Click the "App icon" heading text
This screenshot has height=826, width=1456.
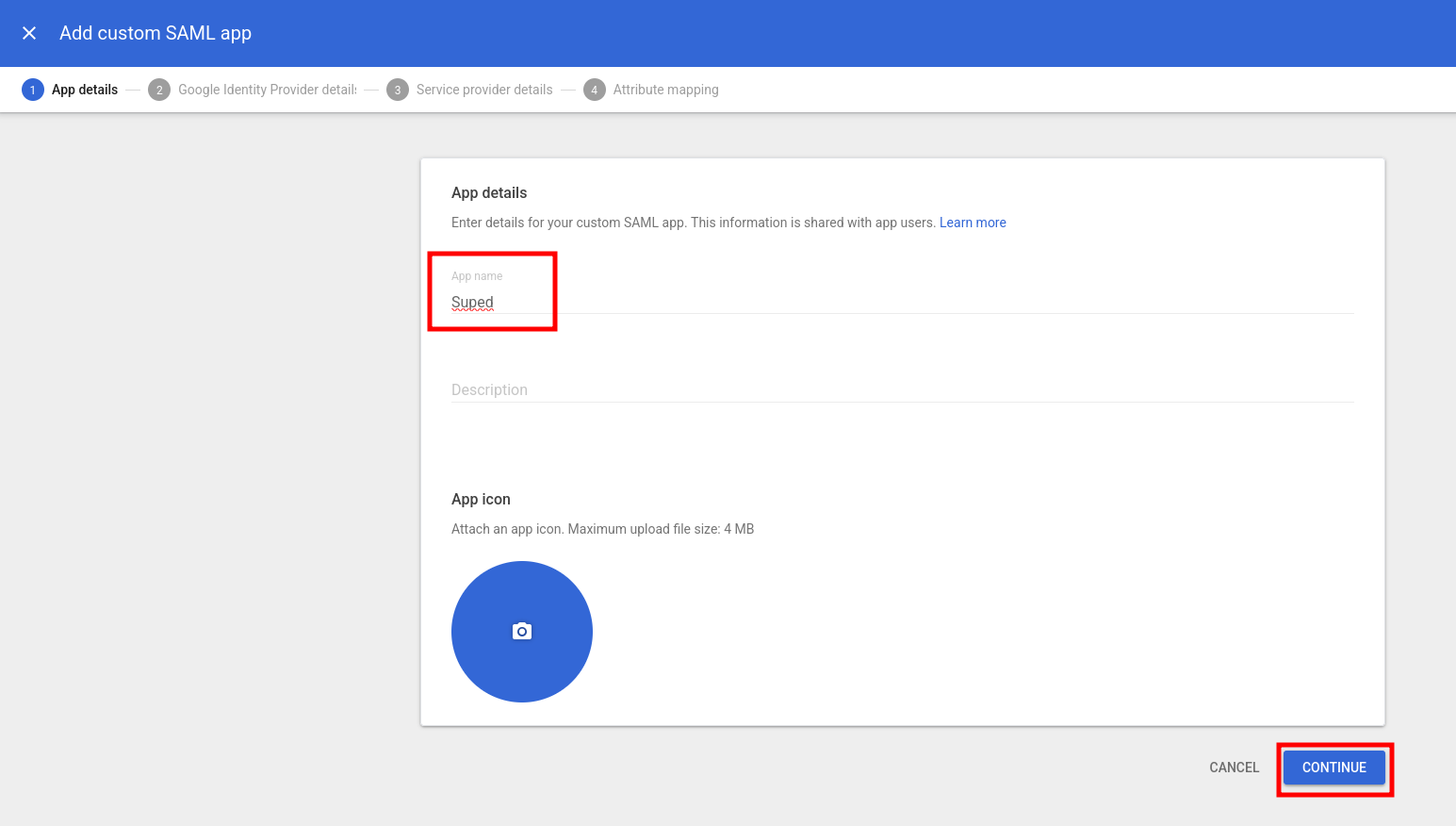point(481,499)
